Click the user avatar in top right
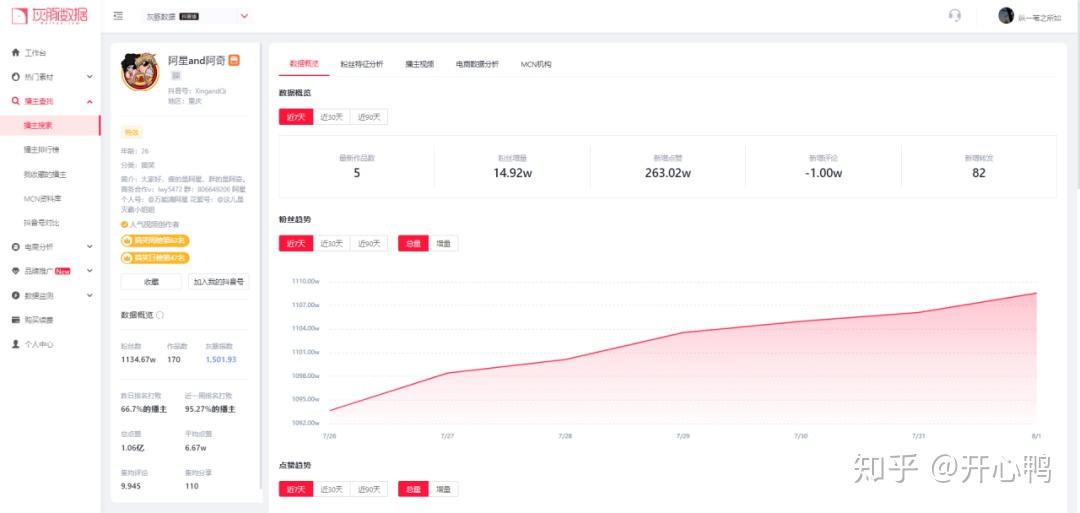 point(1006,16)
